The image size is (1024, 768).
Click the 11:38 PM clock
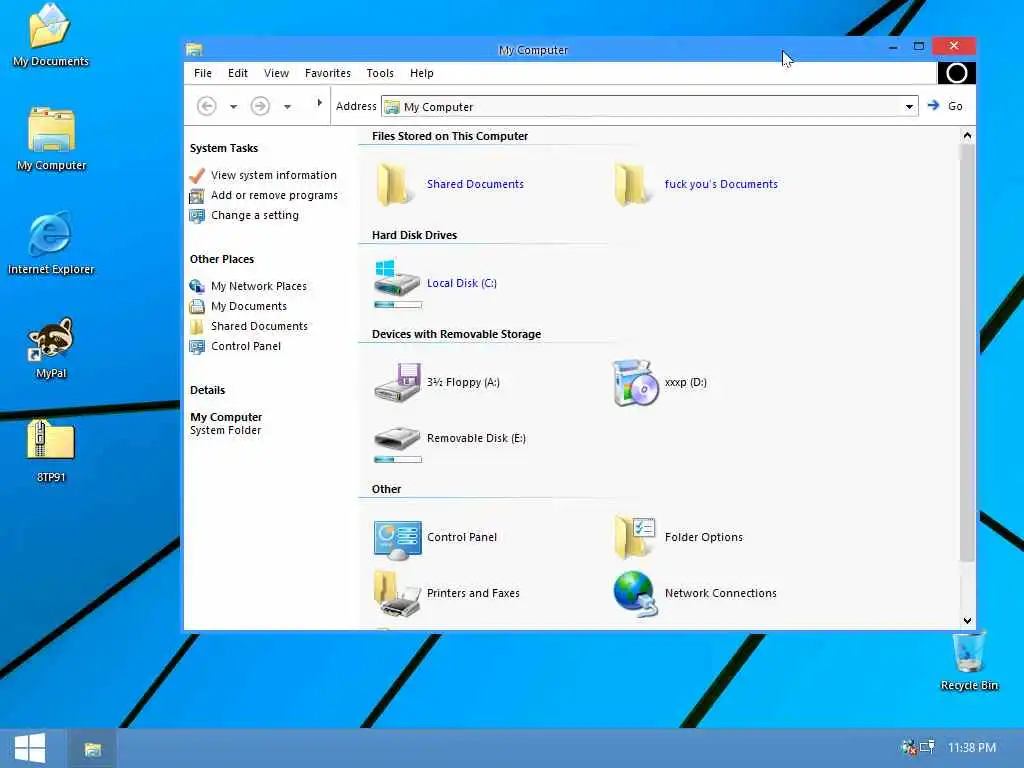click(972, 748)
